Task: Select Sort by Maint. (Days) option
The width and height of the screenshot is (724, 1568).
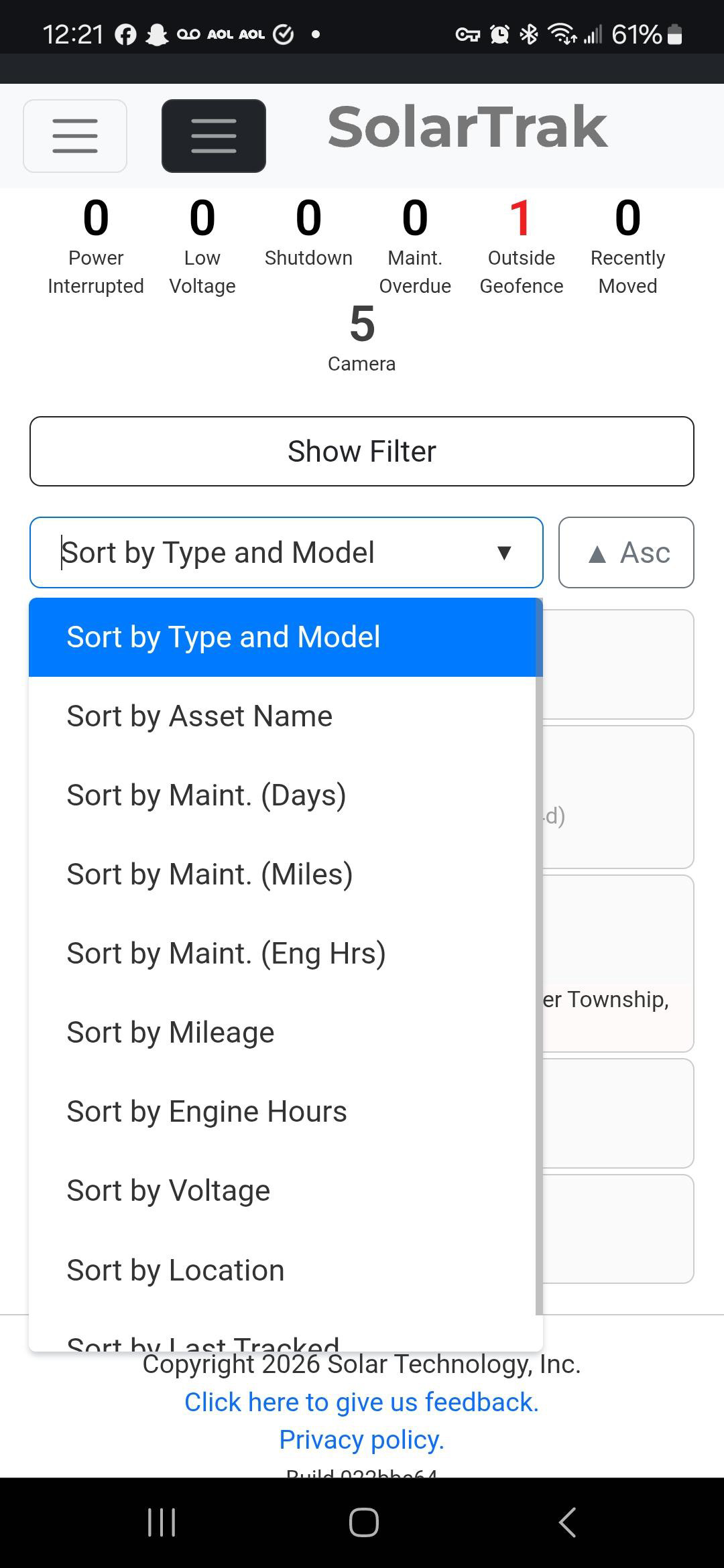Action: pyautogui.click(x=206, y=795)
